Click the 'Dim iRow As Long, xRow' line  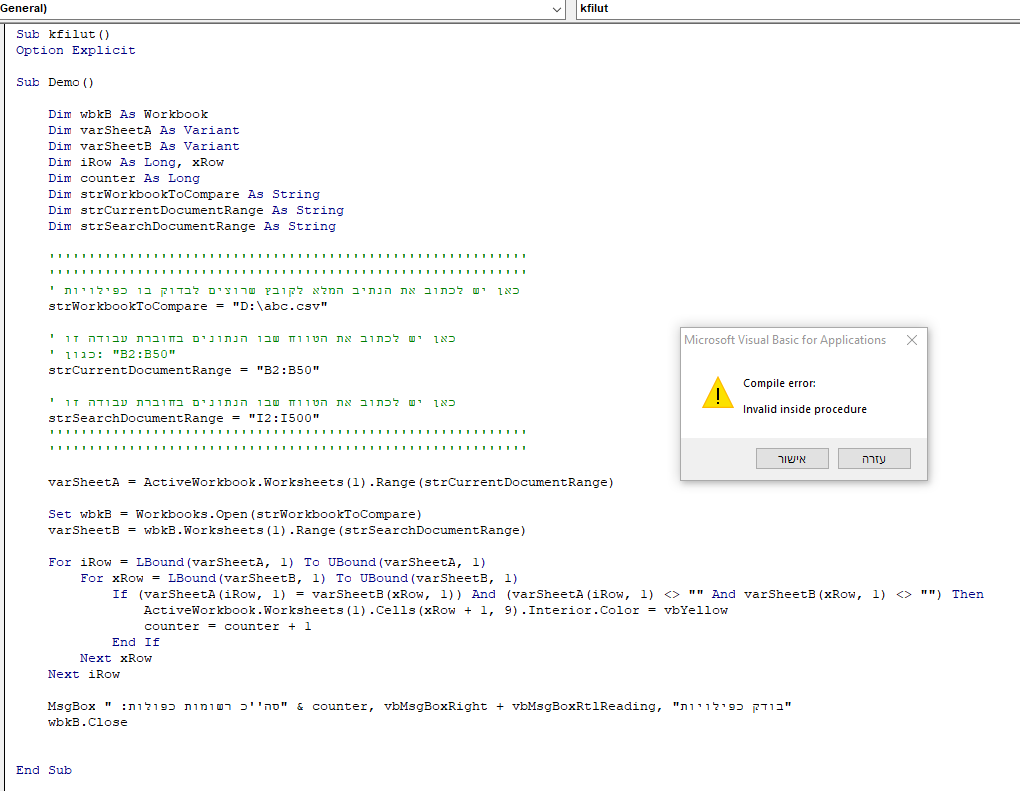click(x=136, y=163)
